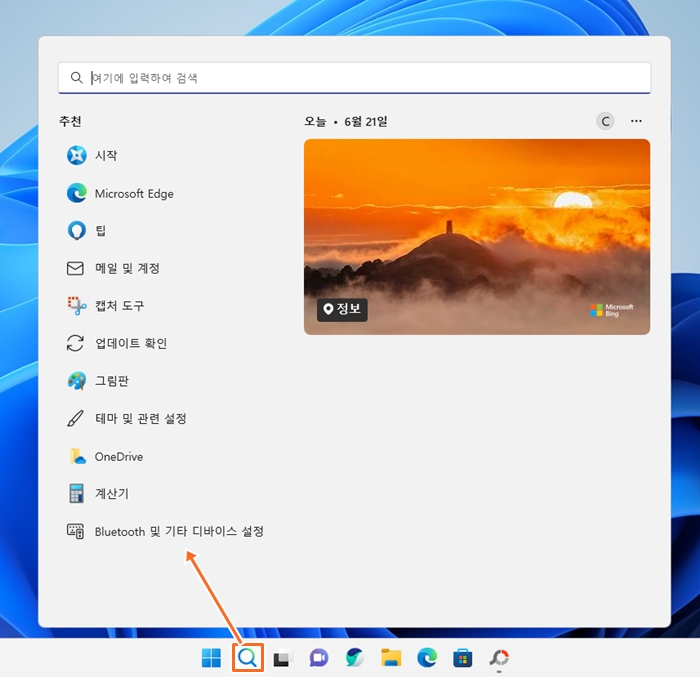700x677 pixels.
Task: Click the 추천 section heading
Action: (70, 121)
